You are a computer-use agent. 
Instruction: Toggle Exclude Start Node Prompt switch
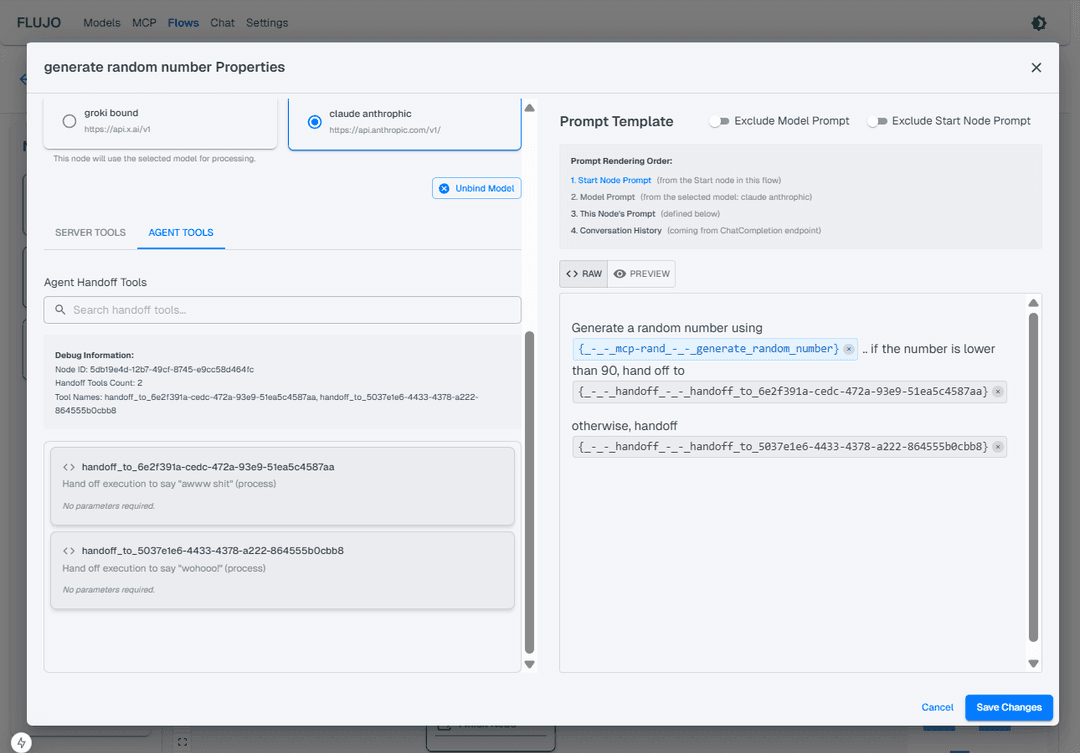(x=877, y=121)
